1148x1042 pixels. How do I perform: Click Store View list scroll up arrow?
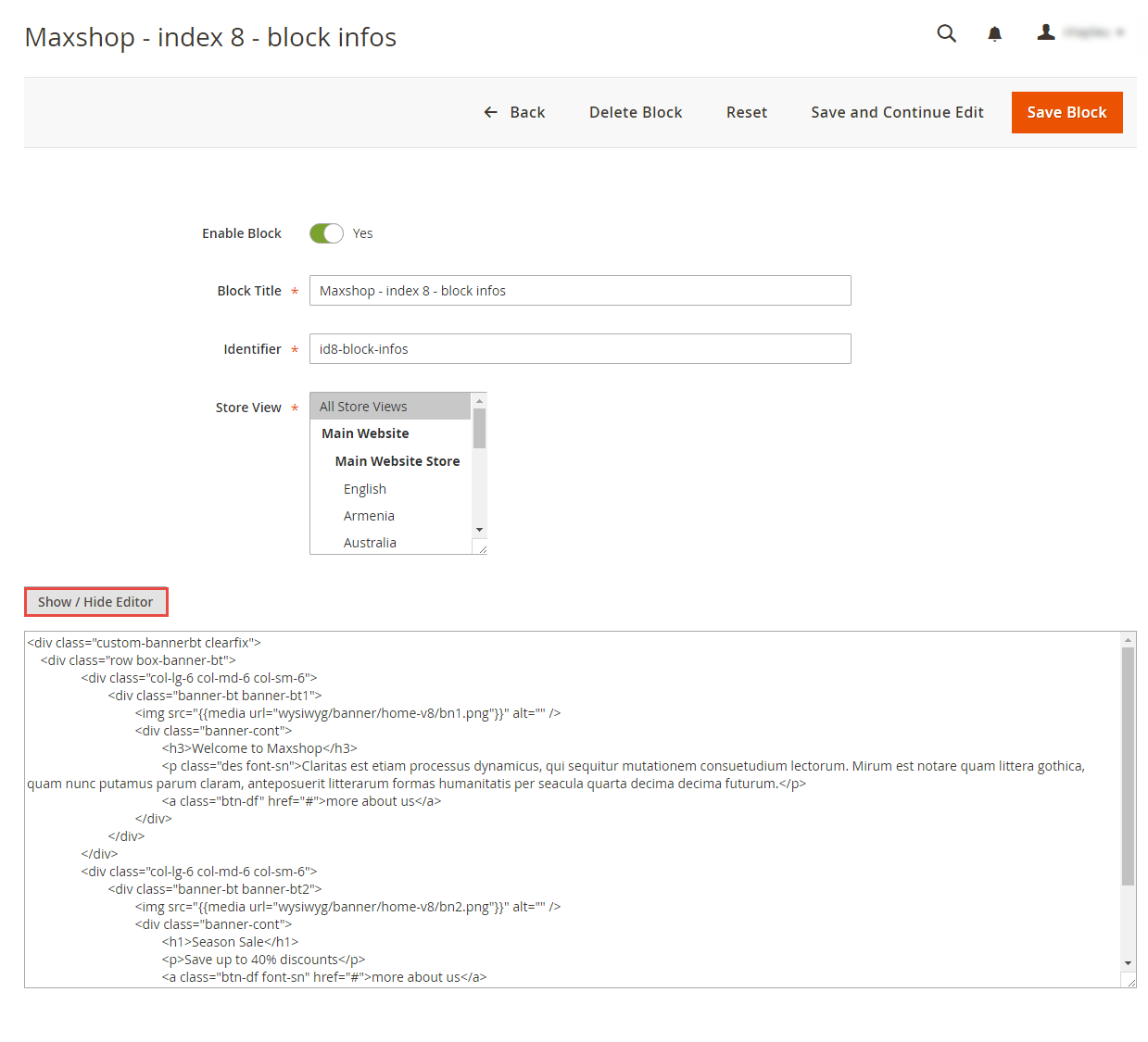[479, 400]
